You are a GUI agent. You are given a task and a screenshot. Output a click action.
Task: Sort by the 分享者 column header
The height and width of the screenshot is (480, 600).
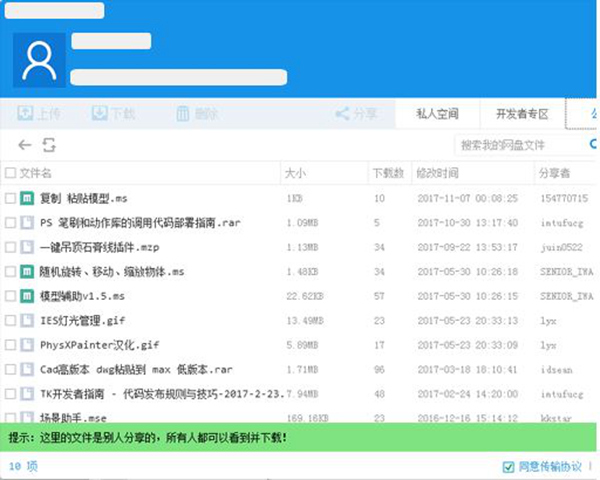554,173
